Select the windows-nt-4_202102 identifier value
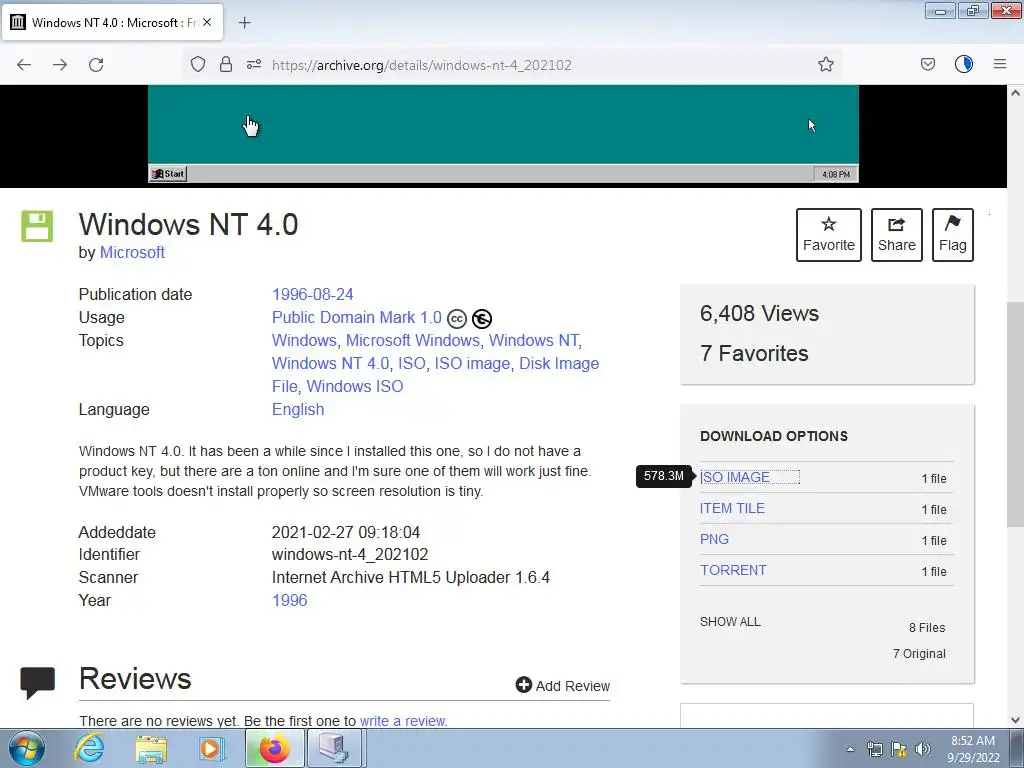The width and height of the screenshot is (1024, 768). pyautogui.click(x=350, y=554)
